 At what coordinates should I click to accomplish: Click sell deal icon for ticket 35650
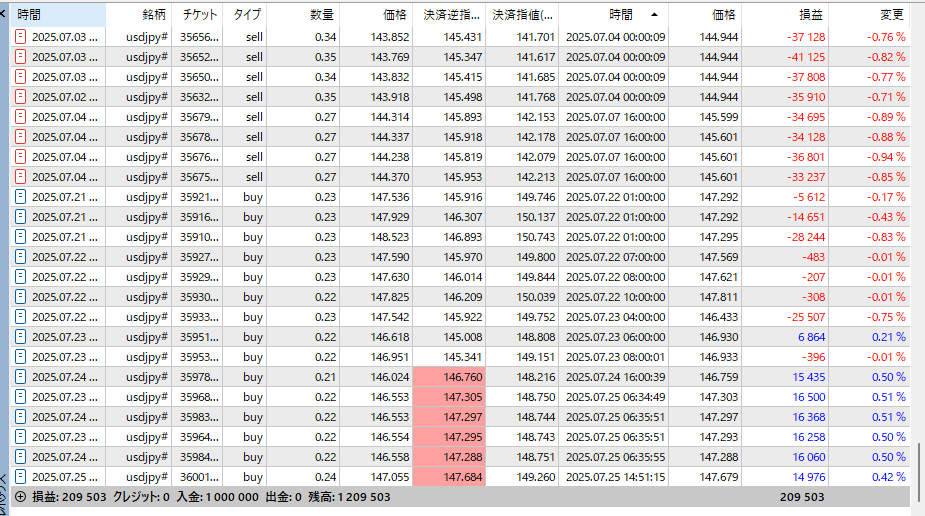click(20, 77)
